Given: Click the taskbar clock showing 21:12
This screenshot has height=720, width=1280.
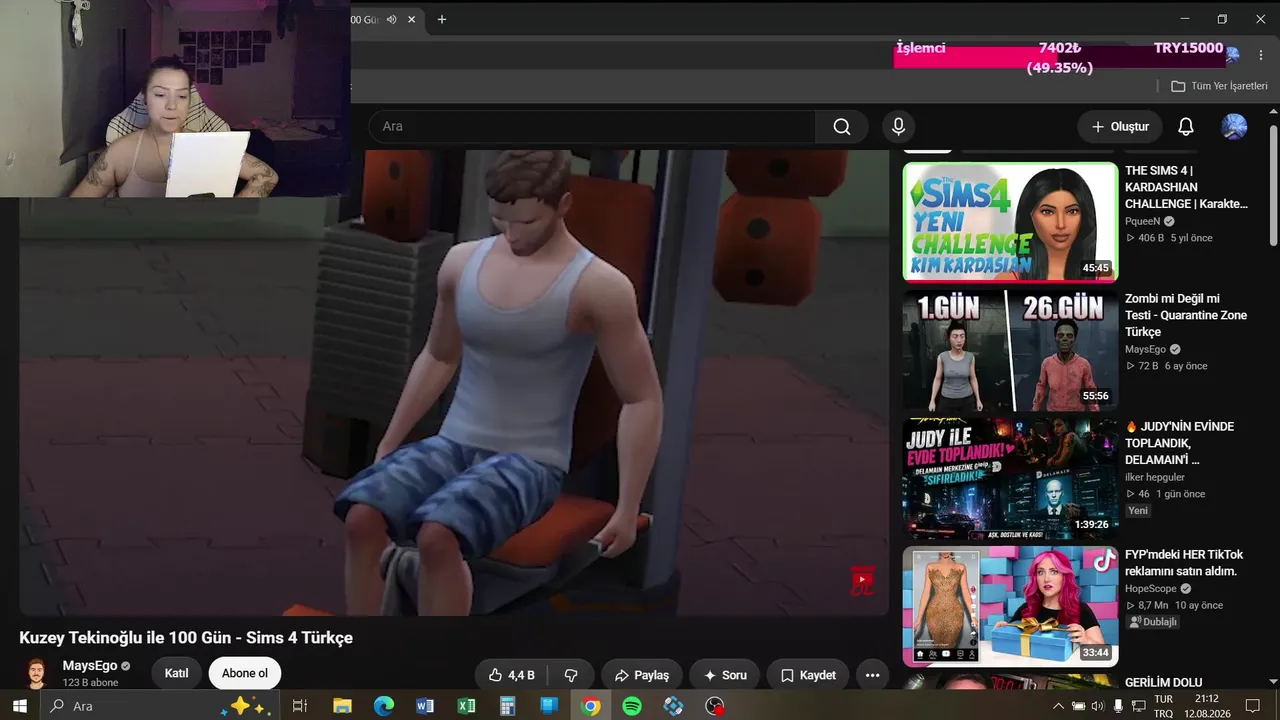Looking at the screenshot, I should (x=1206, y=706).
